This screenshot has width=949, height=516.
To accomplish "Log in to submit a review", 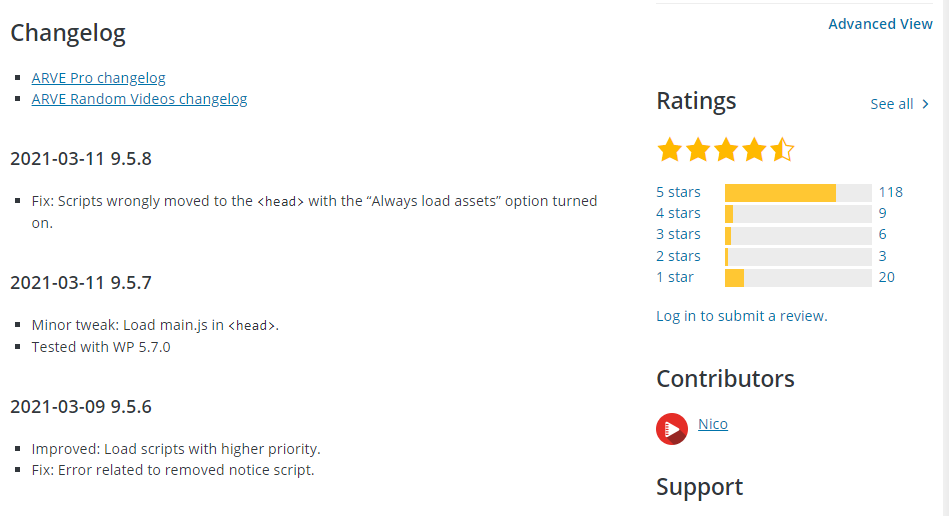I will tap(741, 316).
